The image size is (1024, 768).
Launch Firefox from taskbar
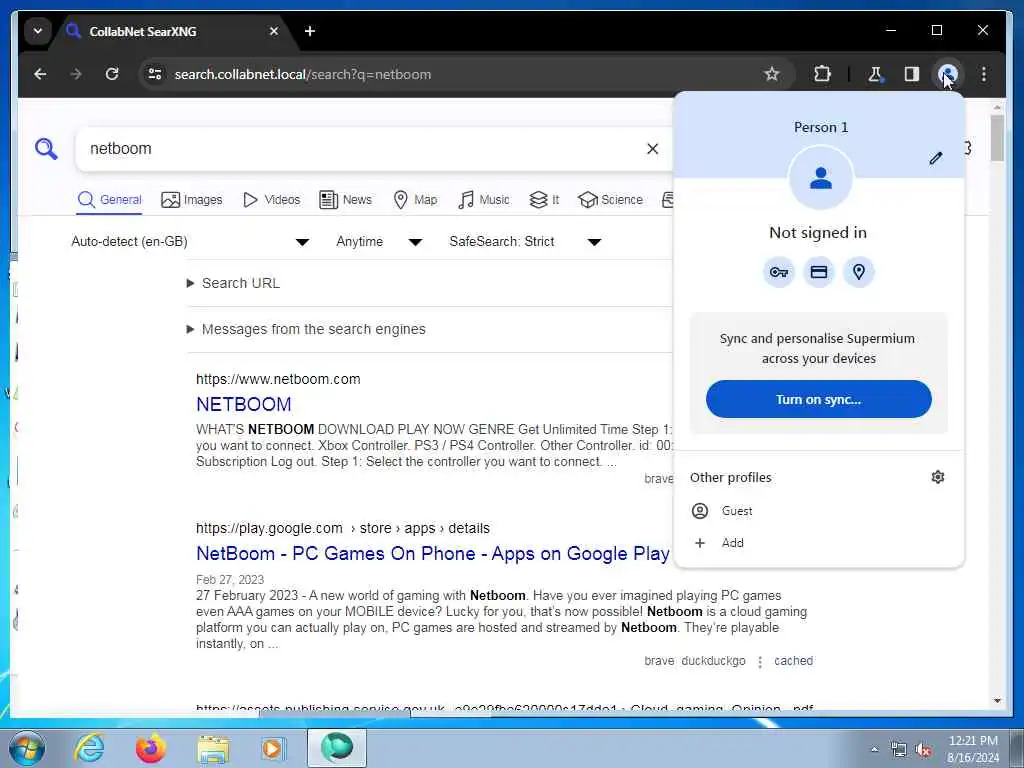point(150,748)
